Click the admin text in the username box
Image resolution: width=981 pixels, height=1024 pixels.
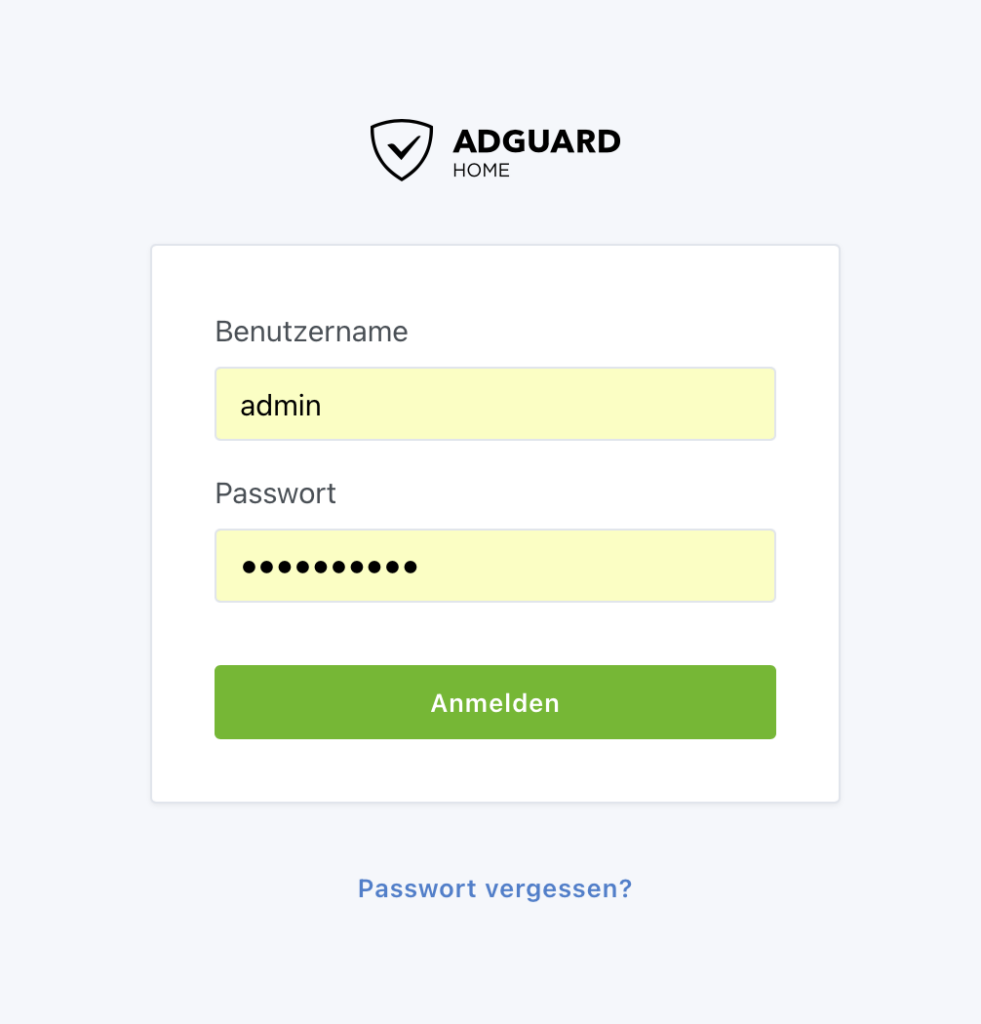click(280, 404)
